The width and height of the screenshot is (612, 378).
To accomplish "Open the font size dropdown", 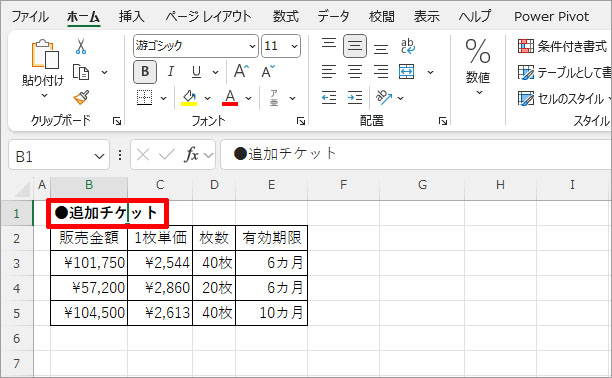I will coord(294,46).
